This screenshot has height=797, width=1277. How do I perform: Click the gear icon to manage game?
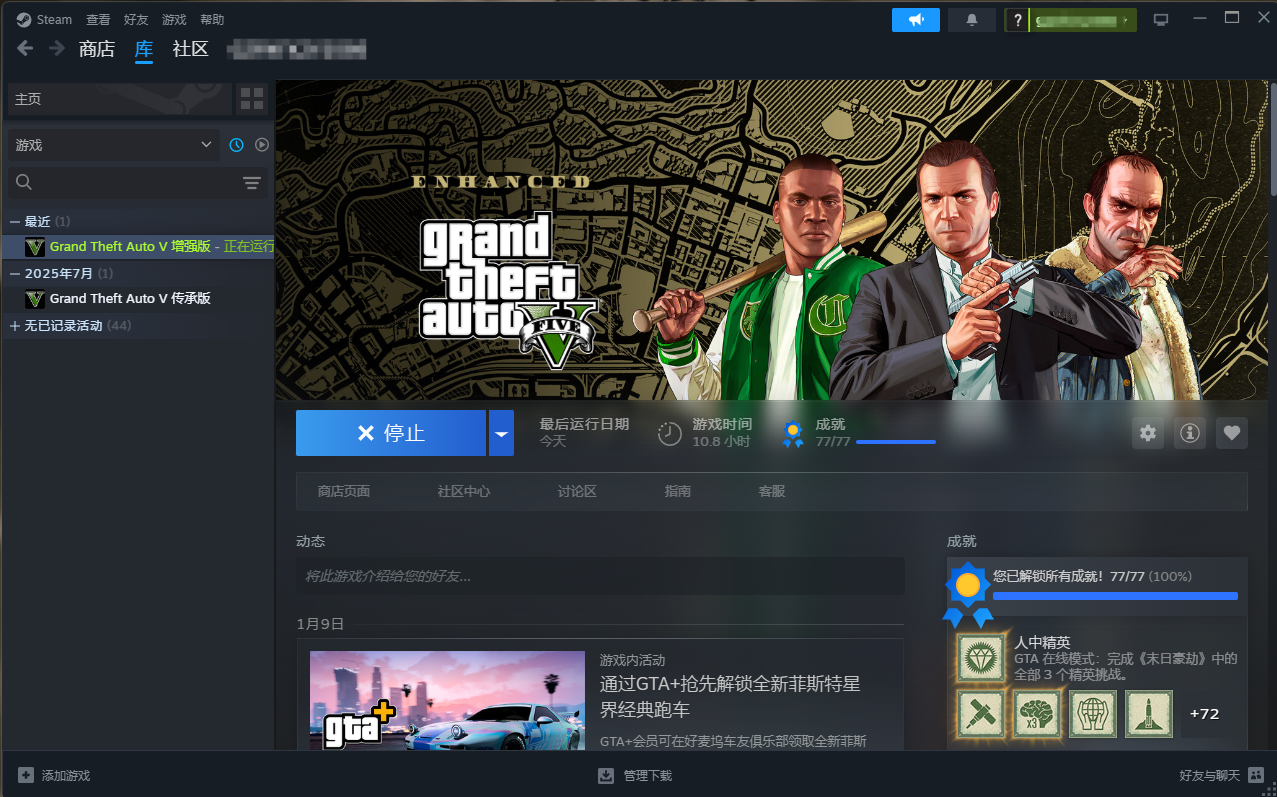tap(1147, 433)
